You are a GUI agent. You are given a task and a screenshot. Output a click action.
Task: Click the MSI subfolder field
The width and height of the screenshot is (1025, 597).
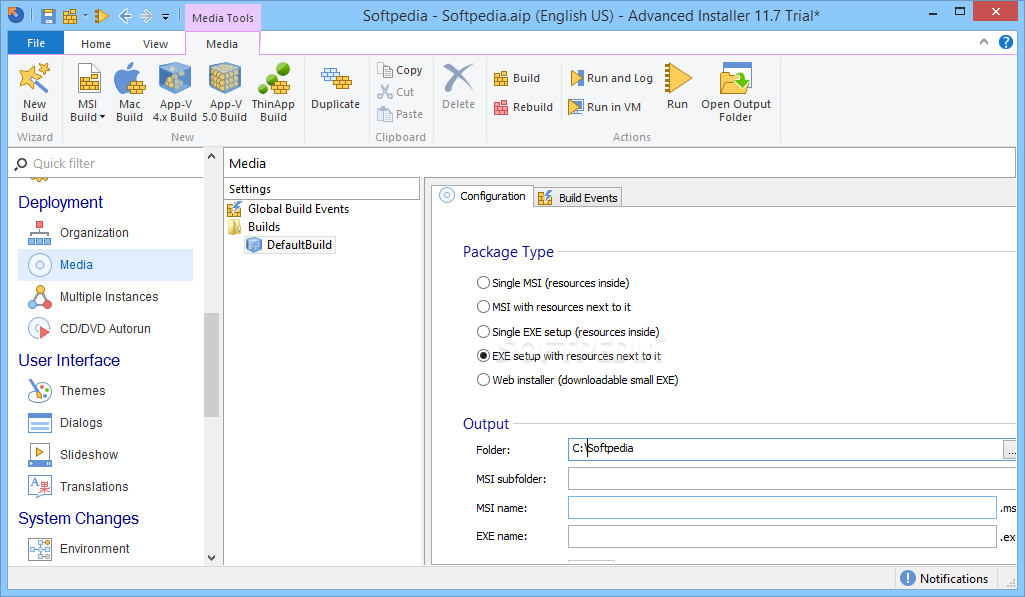[792, 479]
